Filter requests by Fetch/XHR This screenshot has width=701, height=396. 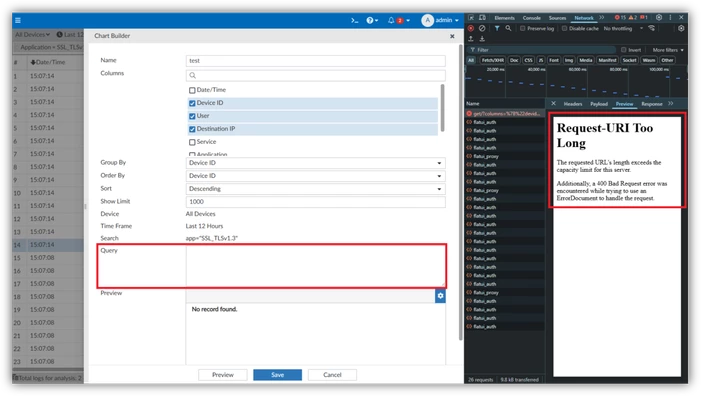click(493, 60)
